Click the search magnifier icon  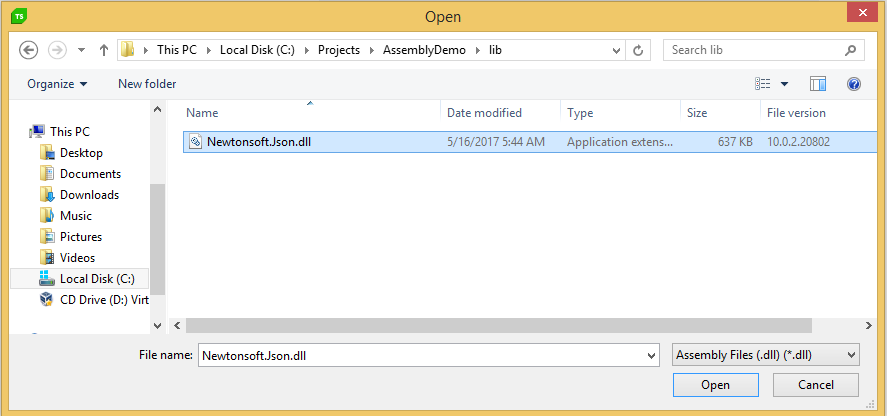click(850, 50)
